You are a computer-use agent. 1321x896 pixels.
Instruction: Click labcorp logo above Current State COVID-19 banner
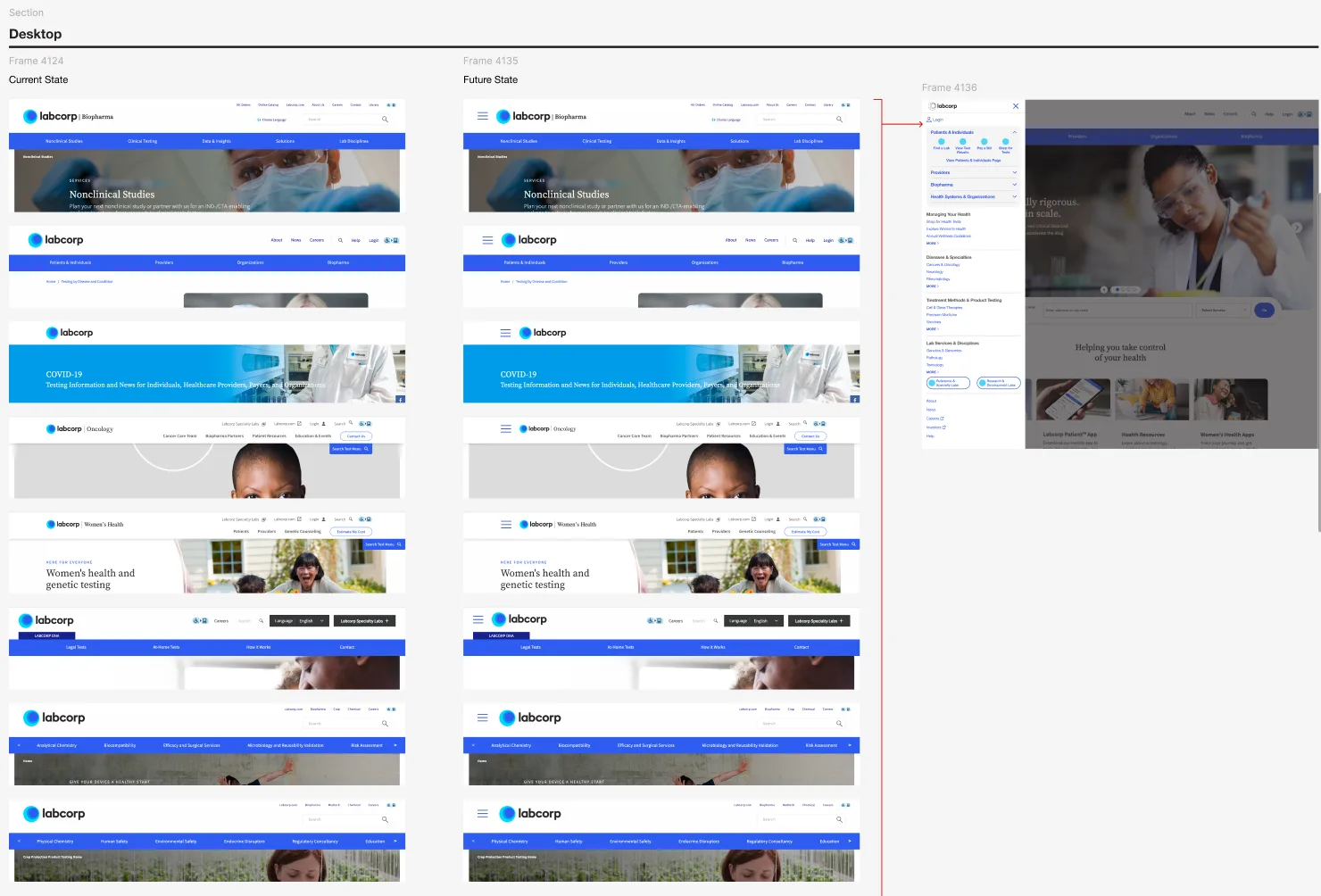click(x=70, y=333)
